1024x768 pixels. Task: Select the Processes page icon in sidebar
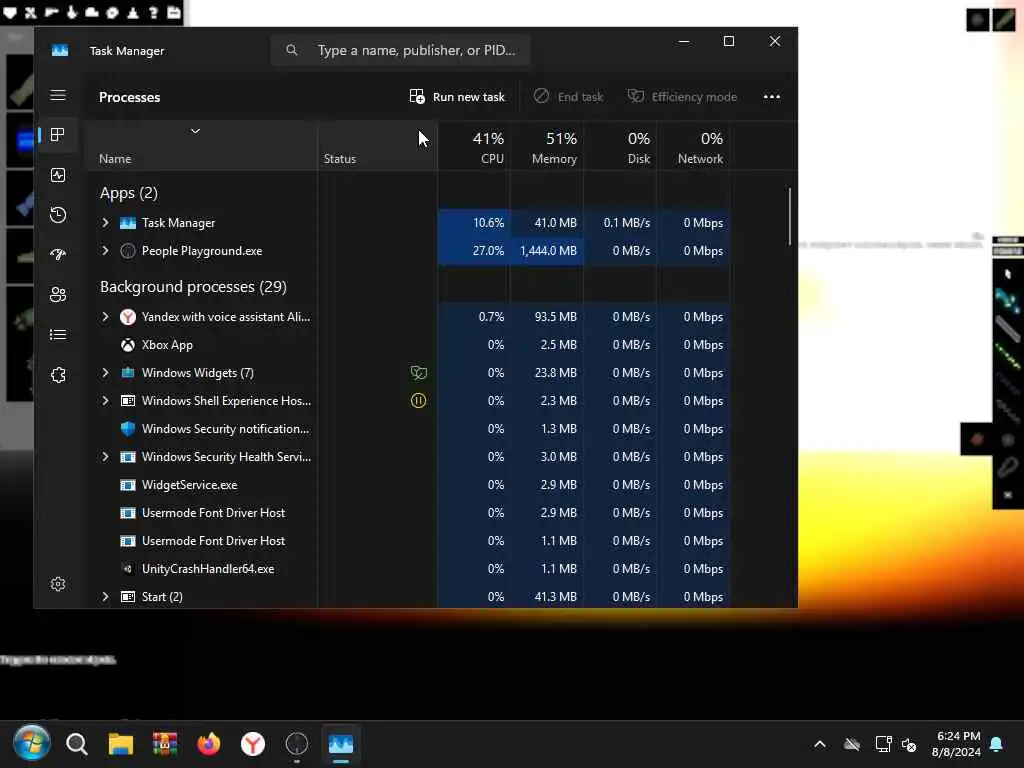[58, 135]
